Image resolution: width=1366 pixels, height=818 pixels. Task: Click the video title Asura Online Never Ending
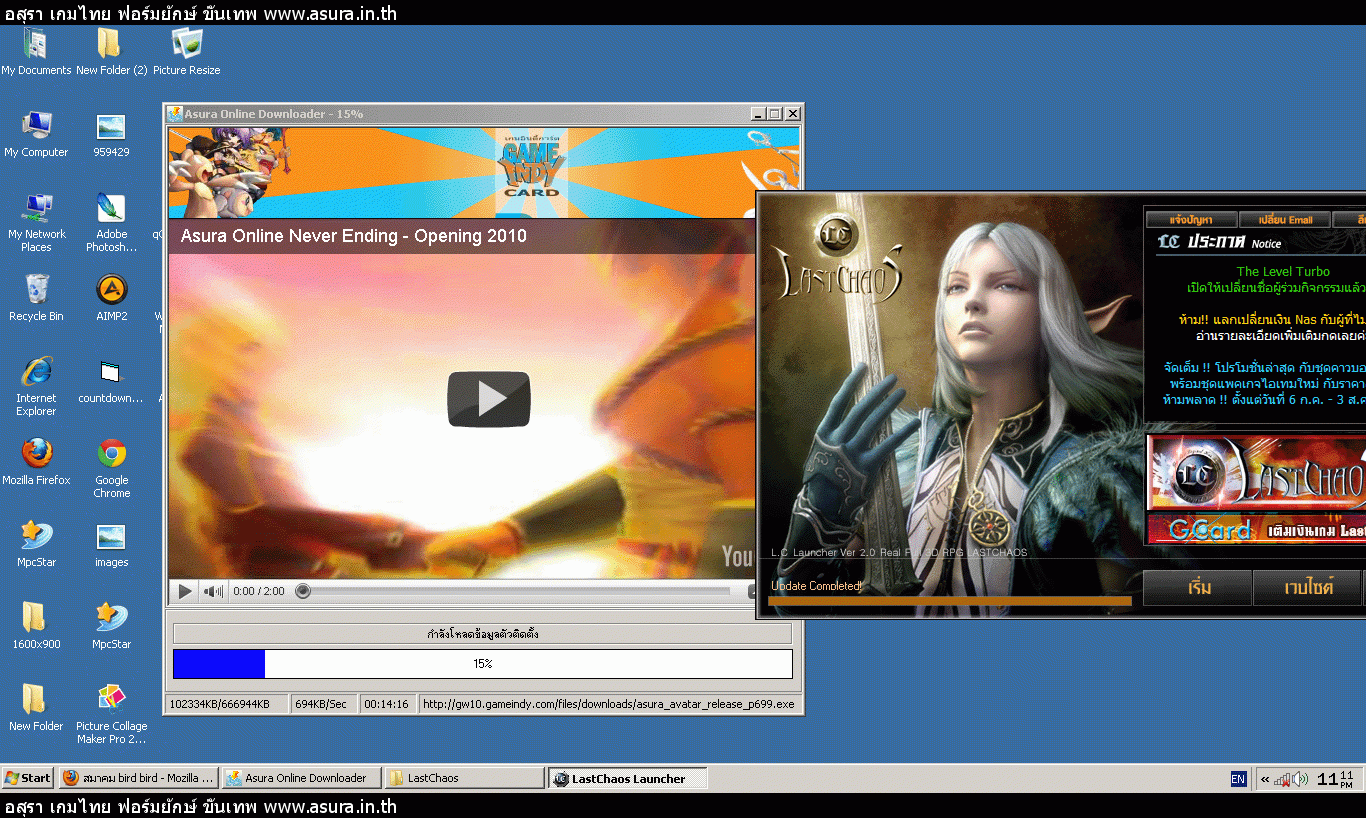pyautogui.click(x=354, y=237)
